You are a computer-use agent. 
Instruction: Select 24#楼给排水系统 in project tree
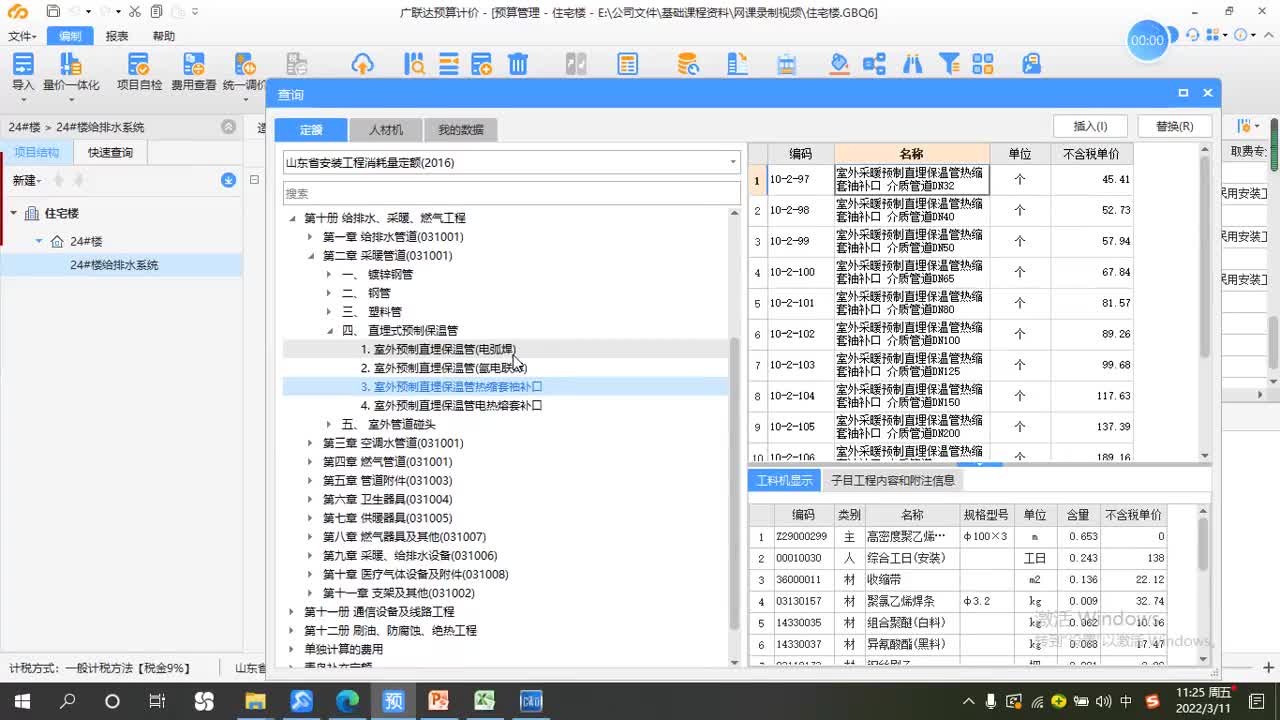pyautogui.click(x=114, y=265)
